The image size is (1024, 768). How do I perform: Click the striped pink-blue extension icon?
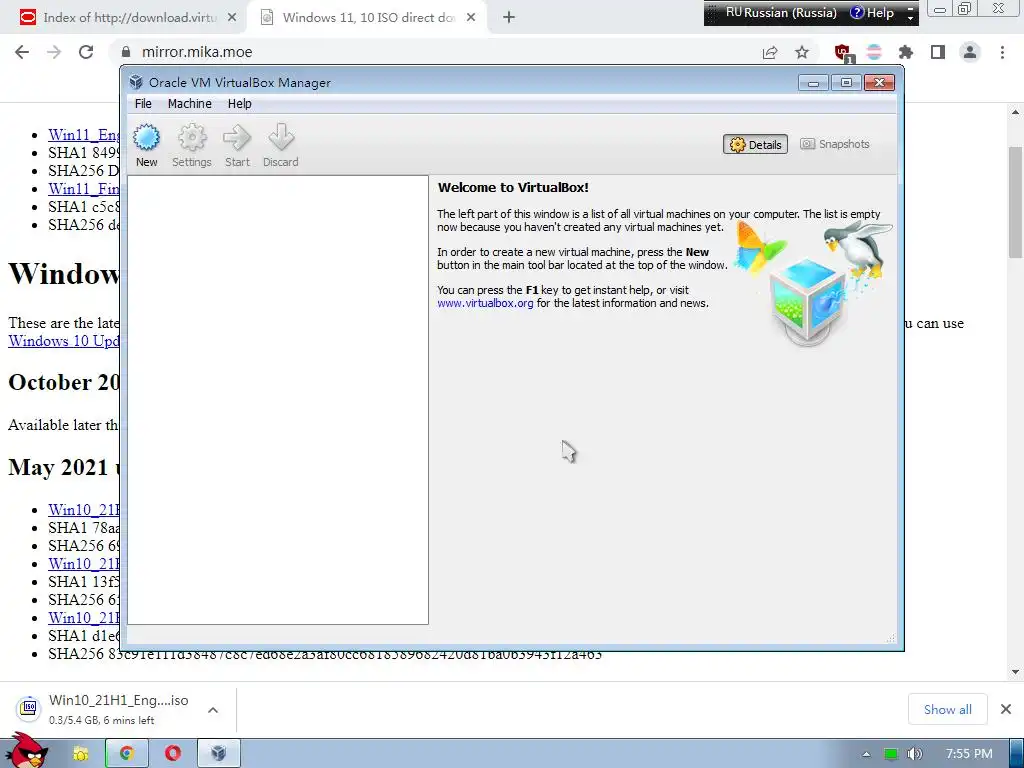874,52
